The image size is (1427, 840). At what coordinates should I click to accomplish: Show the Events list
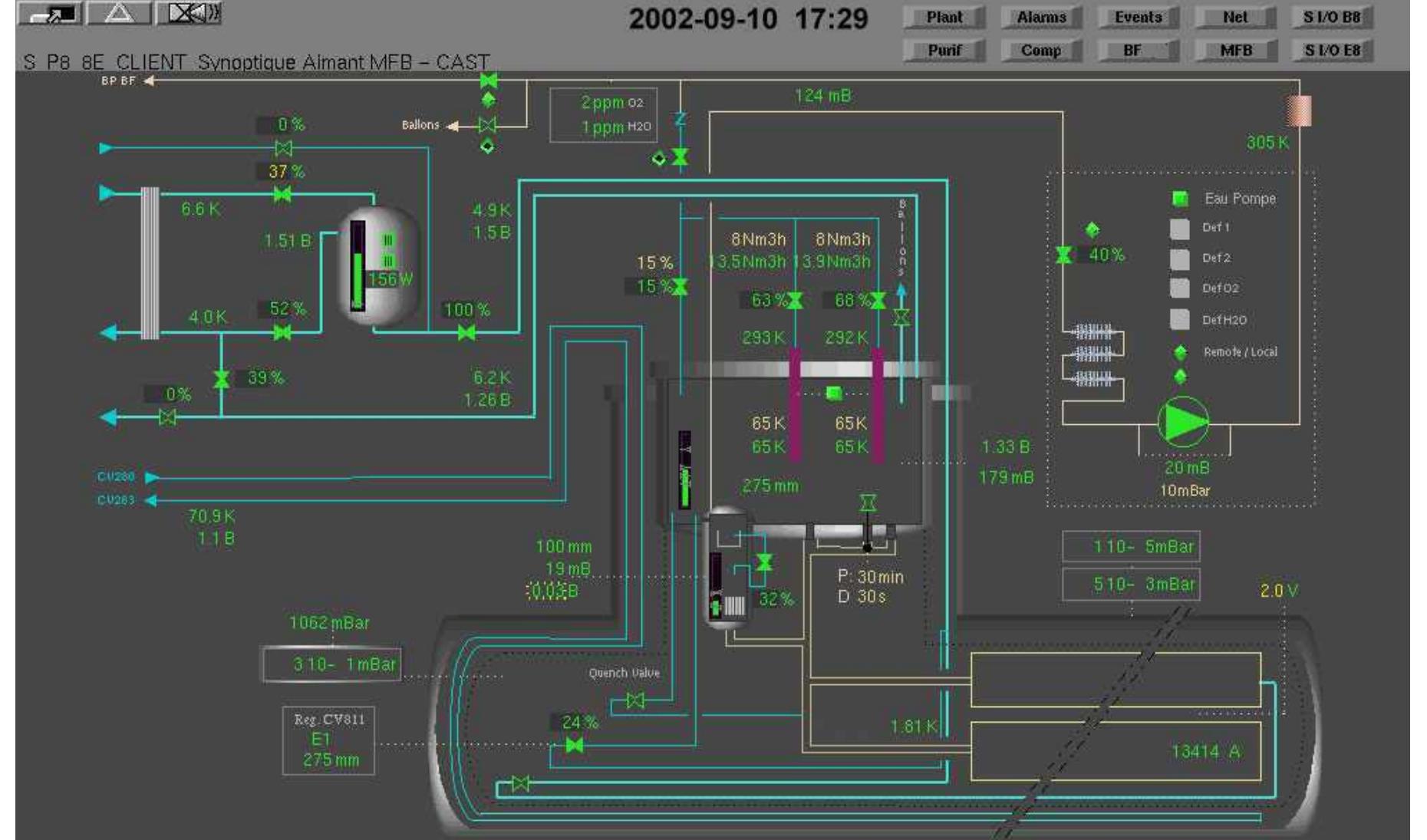(x=1139, y=18)
